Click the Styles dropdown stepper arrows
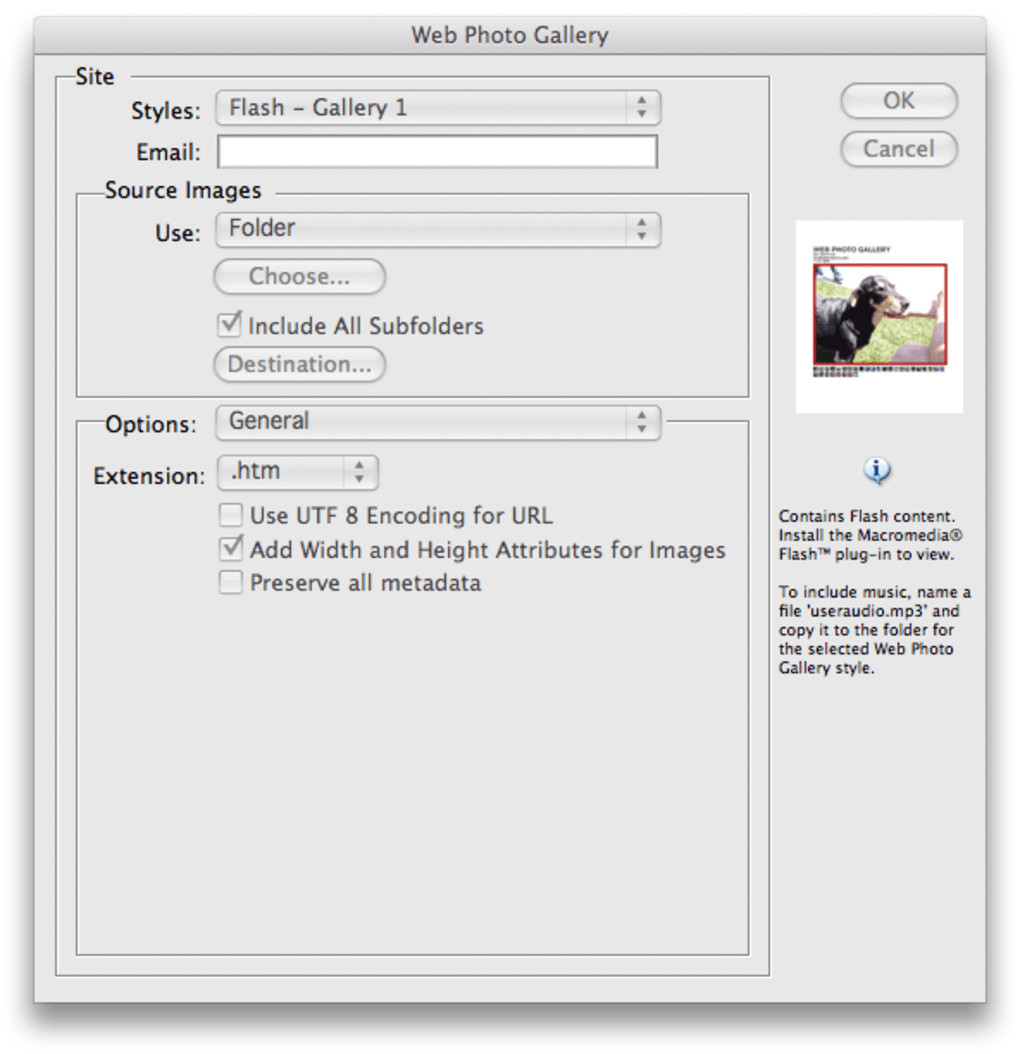Screen dimensions: 1020x1054 coord(642,108)
